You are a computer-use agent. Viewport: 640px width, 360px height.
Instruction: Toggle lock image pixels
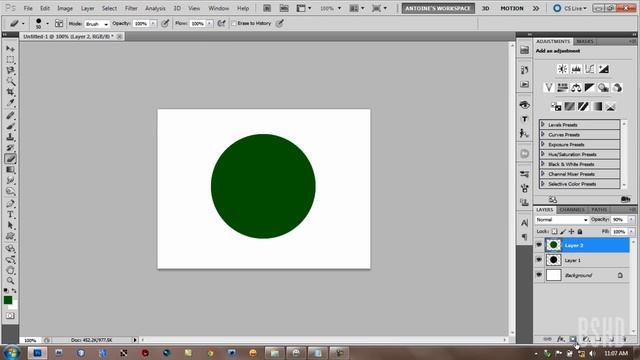pyautogui.click(x=563, y=231)
